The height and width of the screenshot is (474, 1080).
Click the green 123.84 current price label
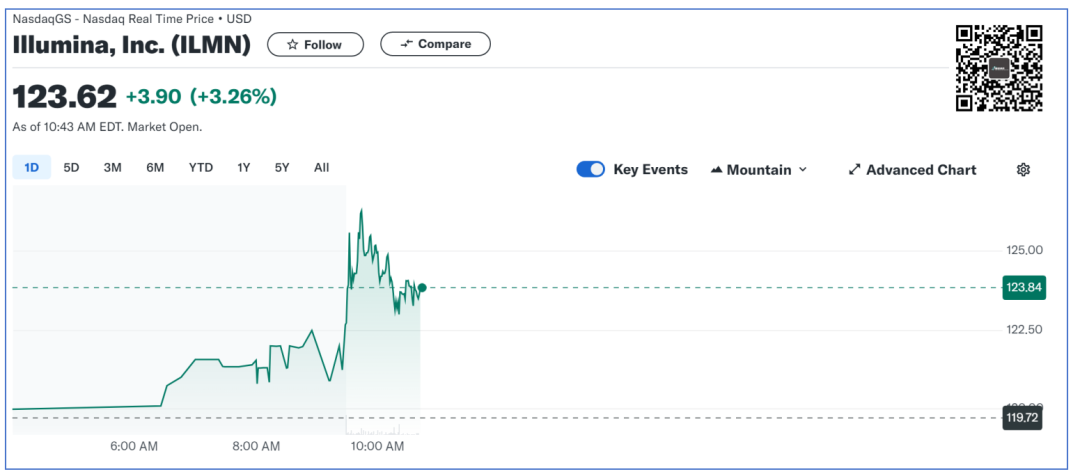[x=1022, y=288]
